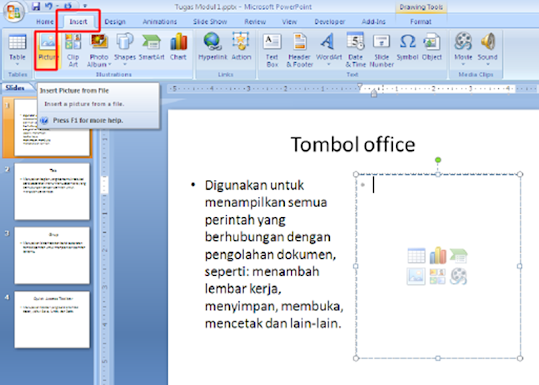Click the insert table icon in placeholder
Image resolution: width=539 pixels, height=385 pixels.
tap(416, 255)
